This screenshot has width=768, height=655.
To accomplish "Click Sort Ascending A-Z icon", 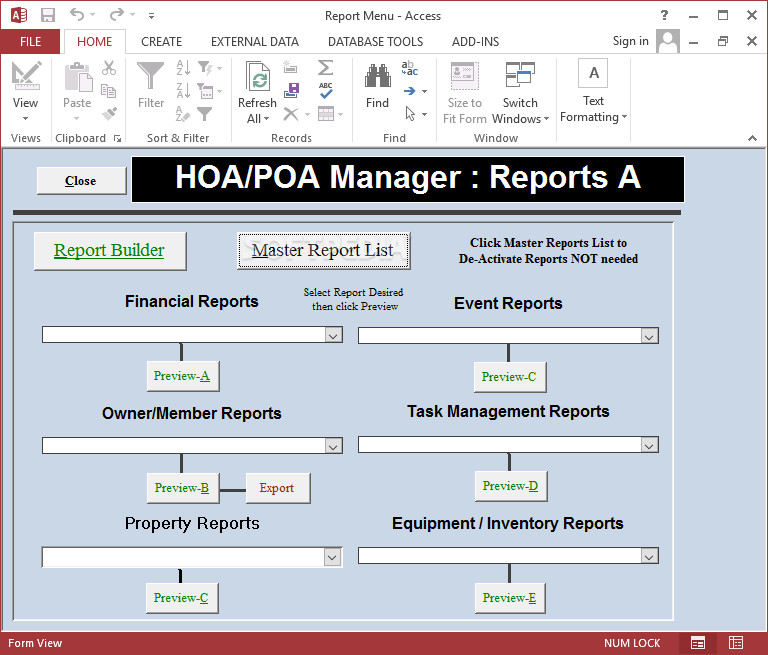I will 183,68.
